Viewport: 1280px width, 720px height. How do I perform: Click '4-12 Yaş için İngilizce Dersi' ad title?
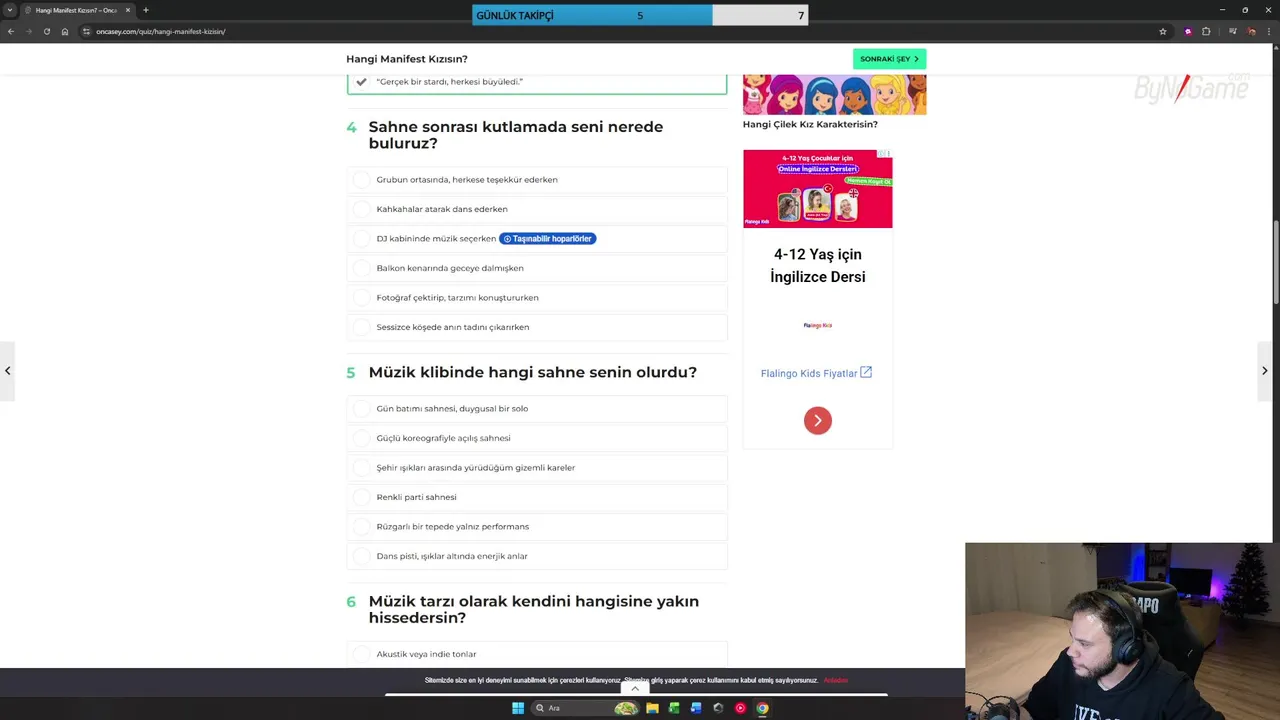tap(818, 266)
